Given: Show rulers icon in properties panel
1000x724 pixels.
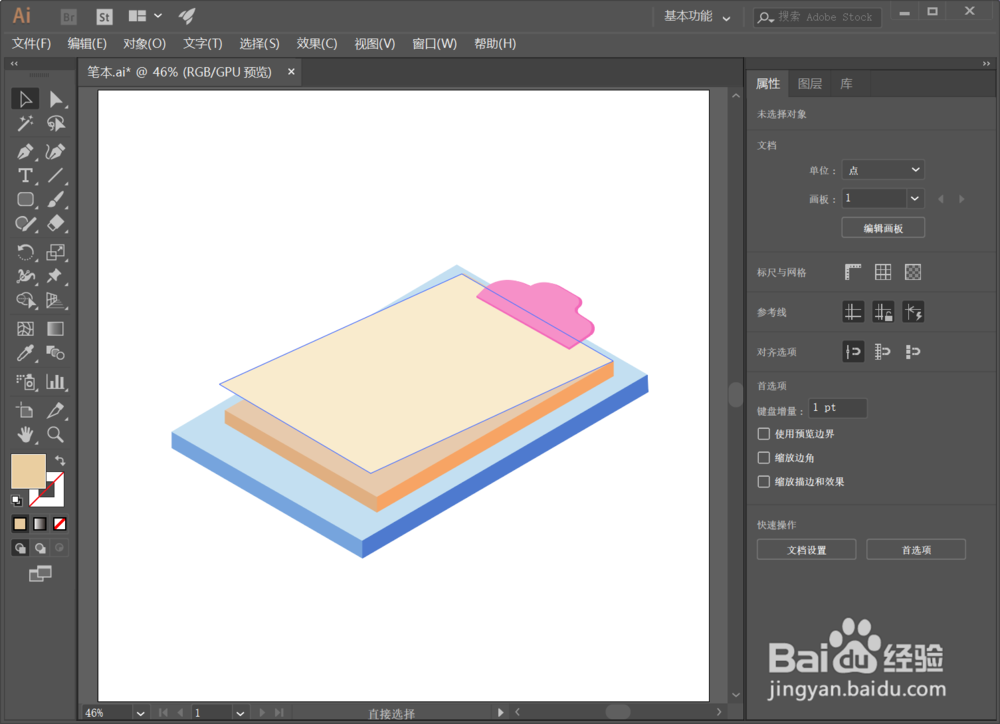Looking at the screenshot, I should pyautogui.click(x=853, y=272).
